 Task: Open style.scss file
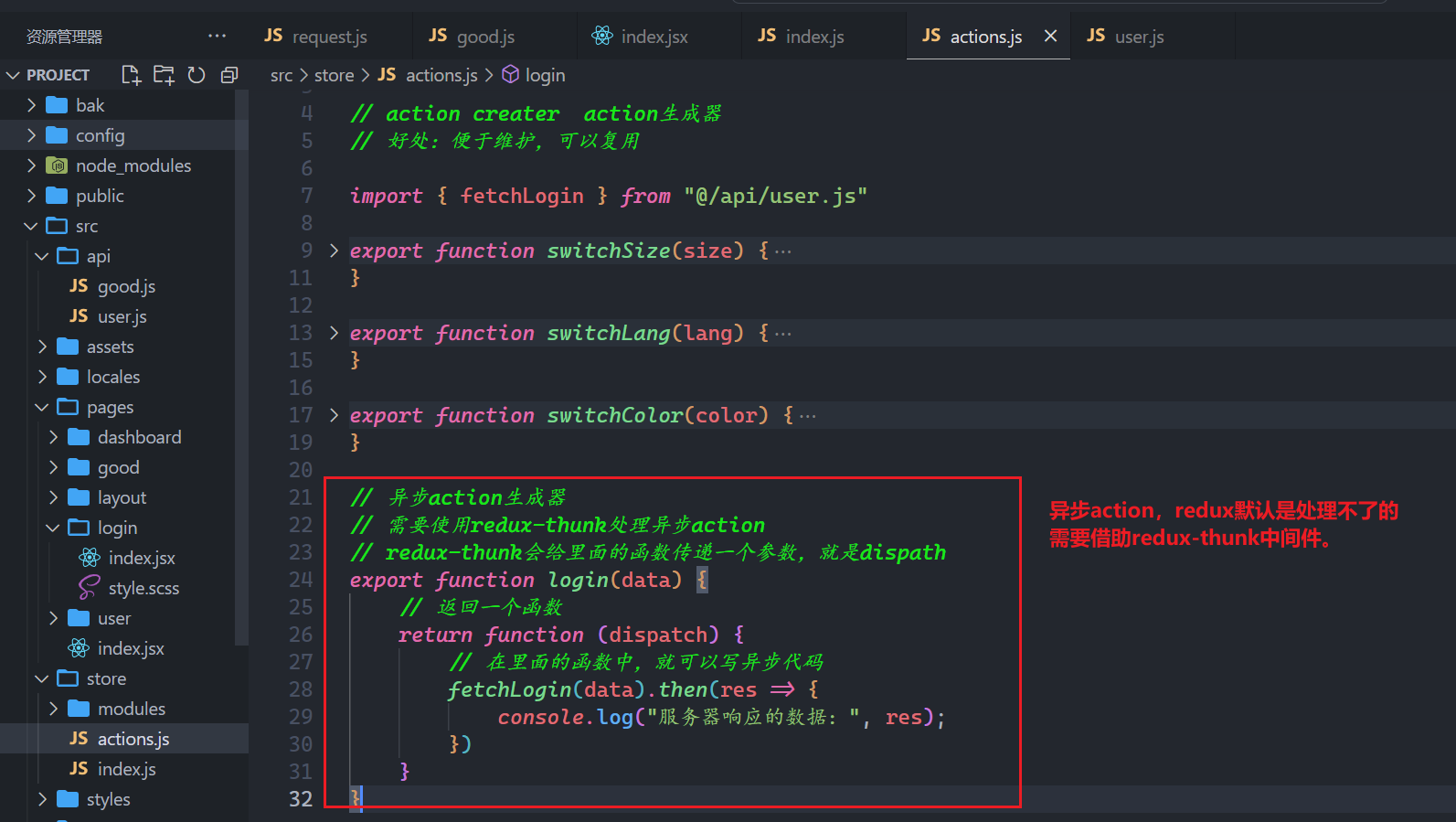(x=124, y=588)
